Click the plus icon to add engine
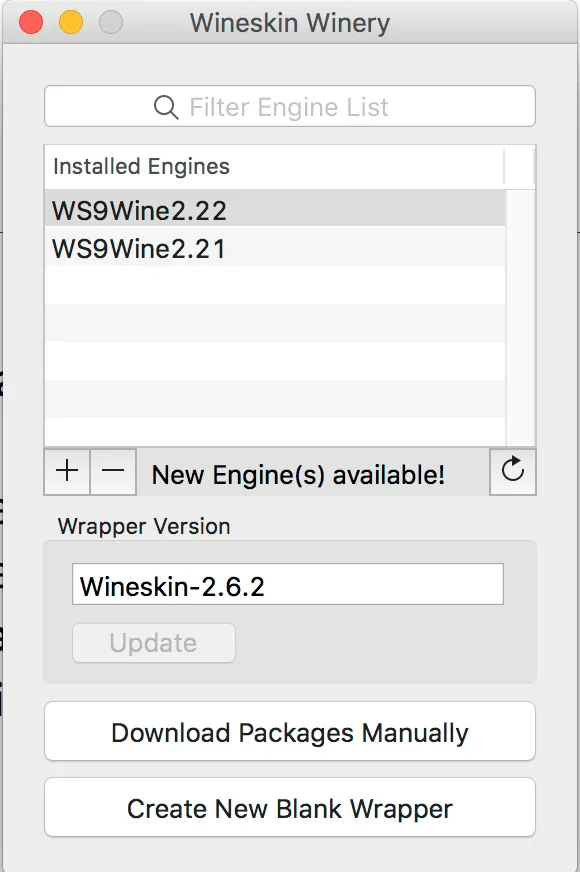The width and height of the screenshot is (580, 872). click(x=67, y=472)
